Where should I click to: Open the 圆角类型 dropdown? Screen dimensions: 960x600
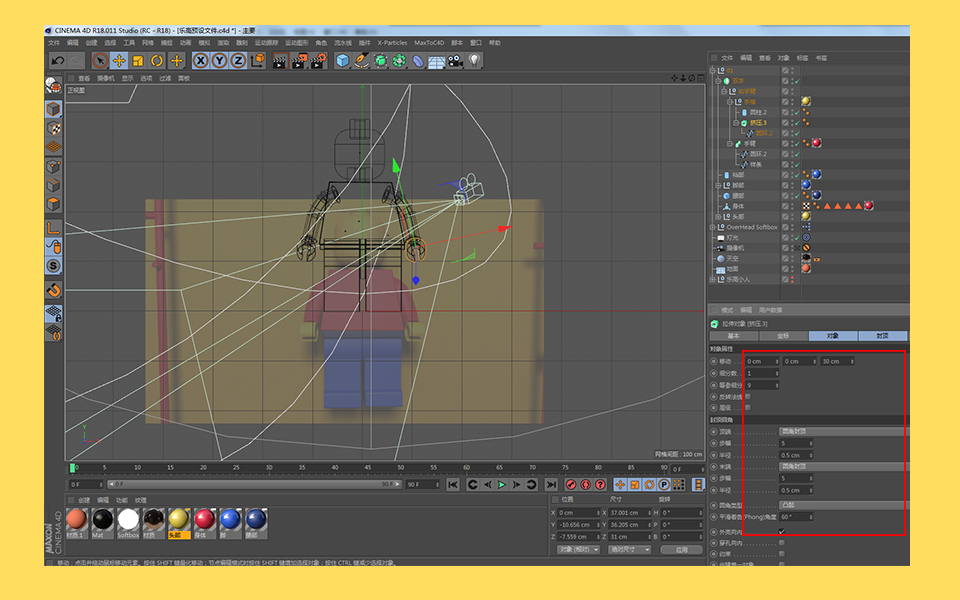click(844, 505)
